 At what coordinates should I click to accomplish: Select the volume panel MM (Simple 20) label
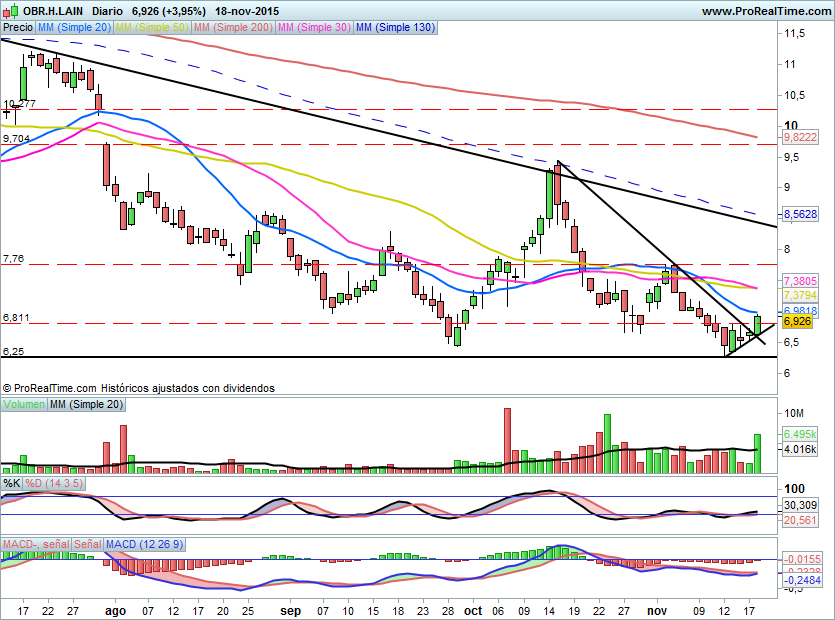click(x=87, y=404)
